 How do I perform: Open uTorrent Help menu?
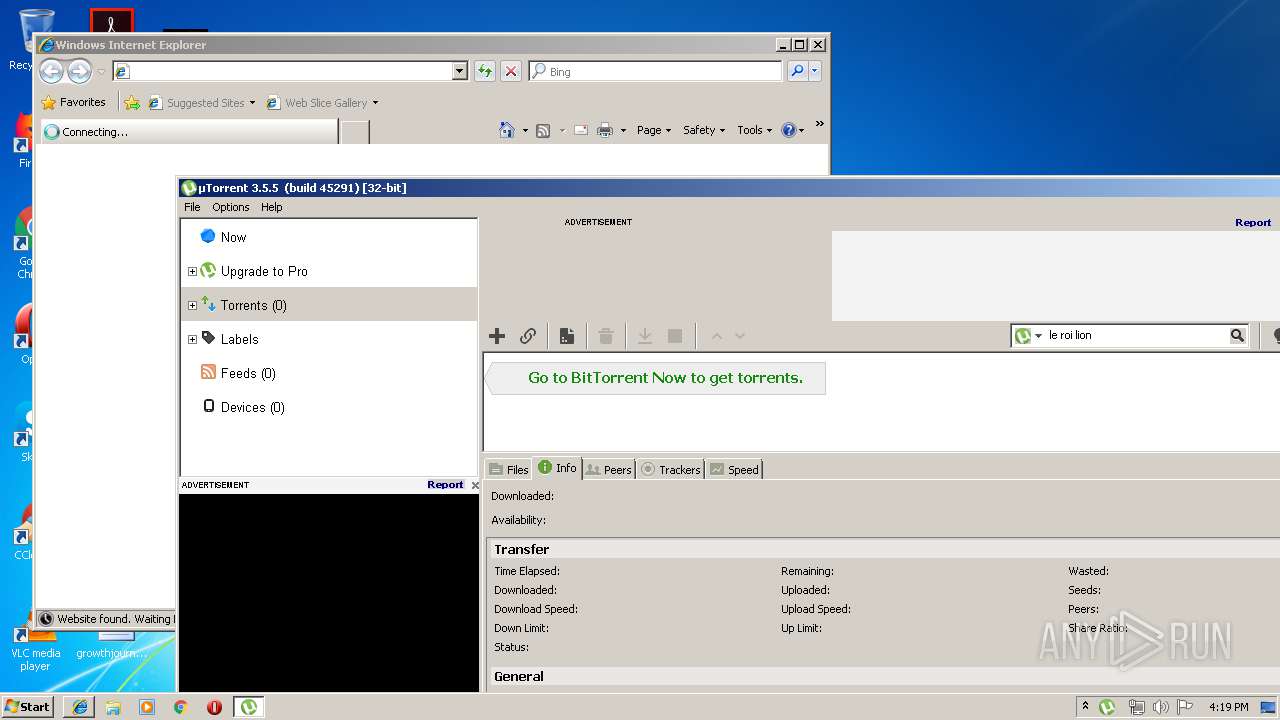click(x=272, y=207)
